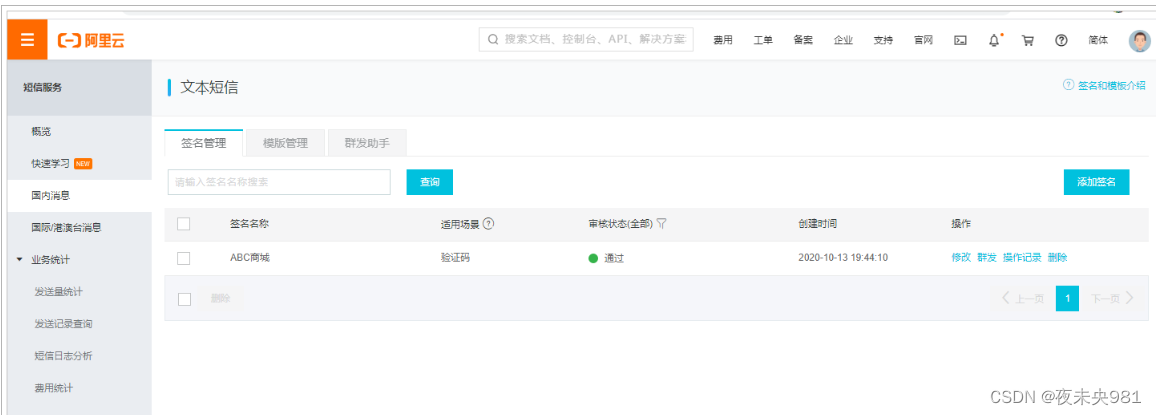Open 概览 in sidebar
Screen dimensions: 1156x415
pos(41,132)
